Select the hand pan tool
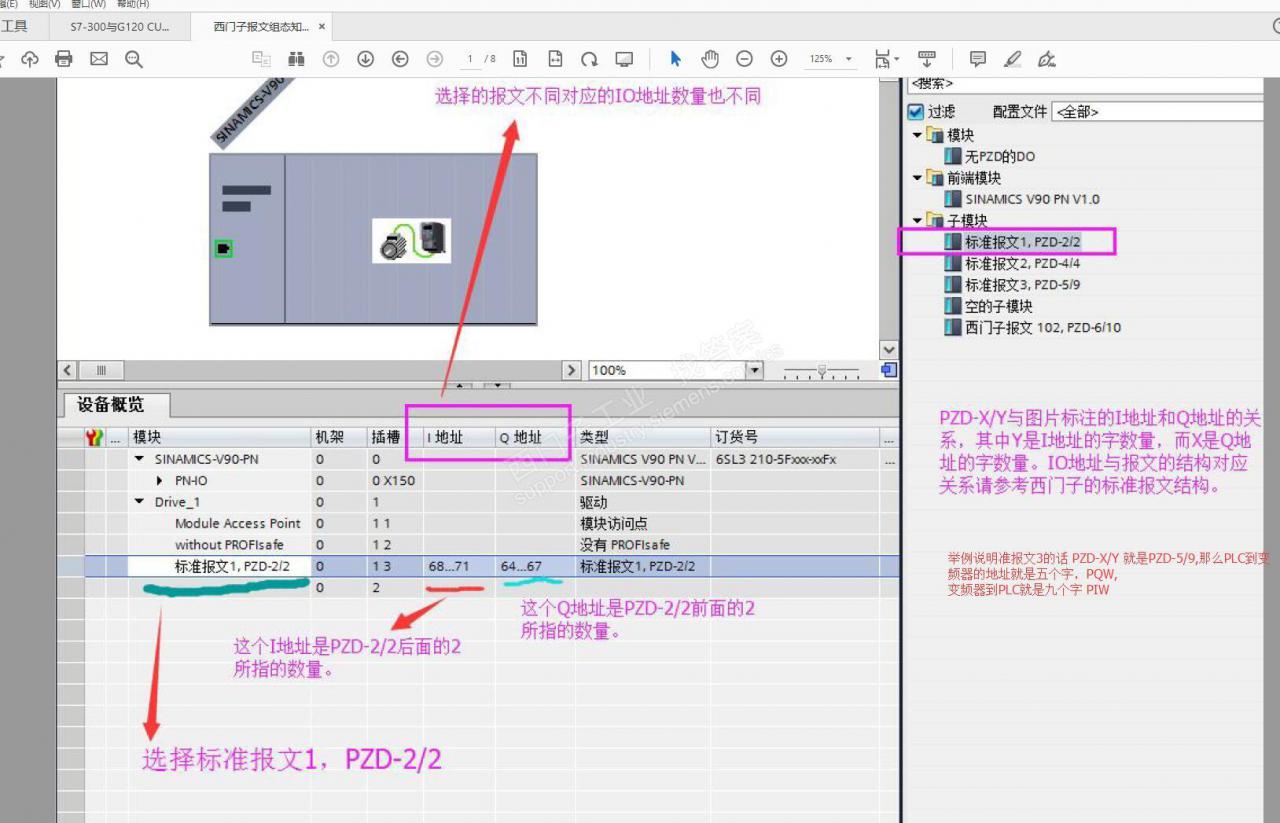1280x823 pixels. [x=710, y=59]
